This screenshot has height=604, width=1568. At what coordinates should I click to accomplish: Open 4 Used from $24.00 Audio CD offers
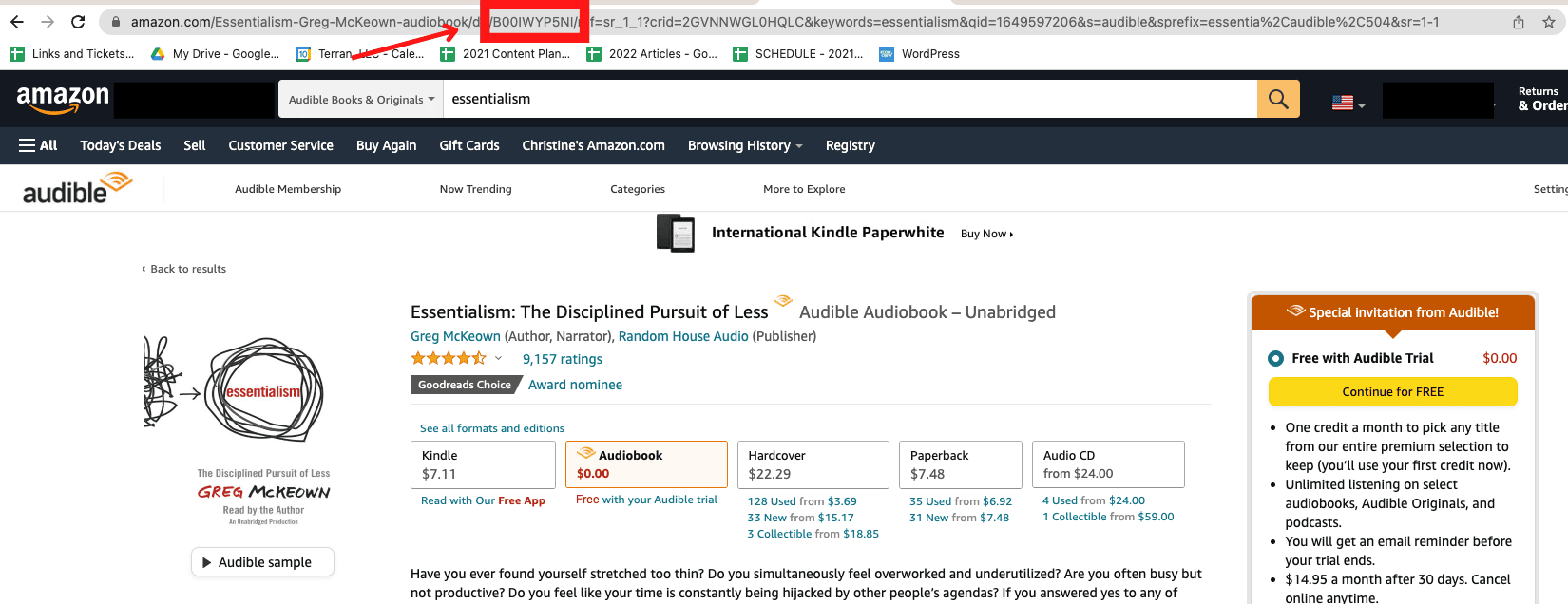tap(1094, 500)
